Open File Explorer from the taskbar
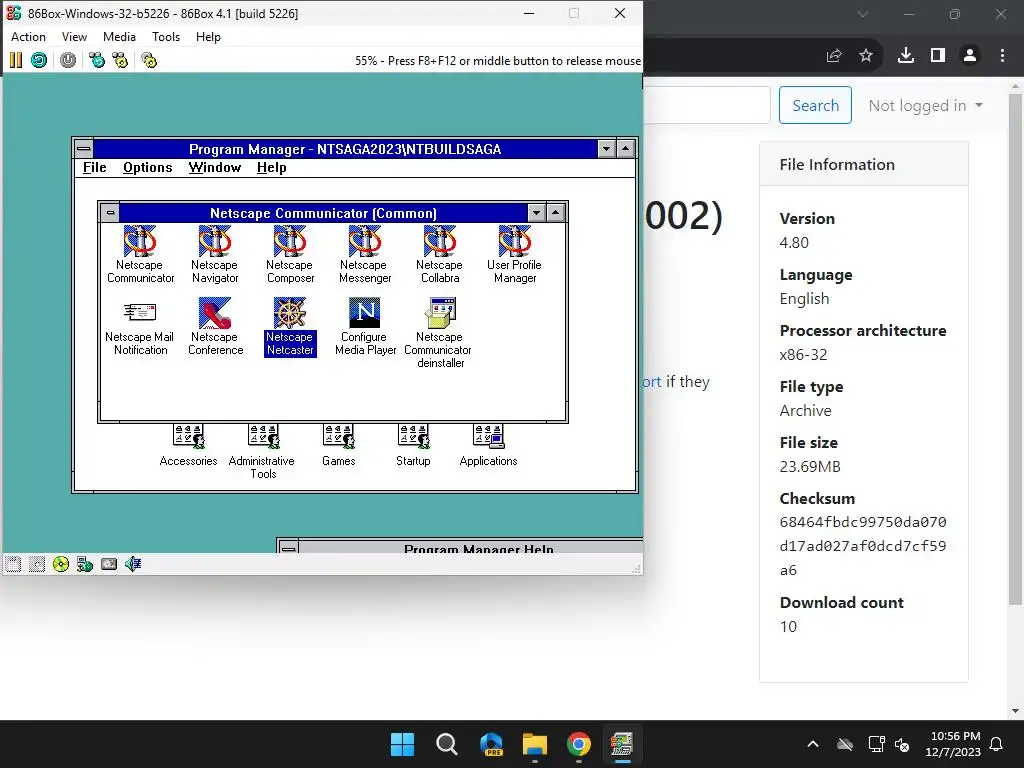Image resolution: width=1024 pixels, height=768 pixels. point(535,744)
